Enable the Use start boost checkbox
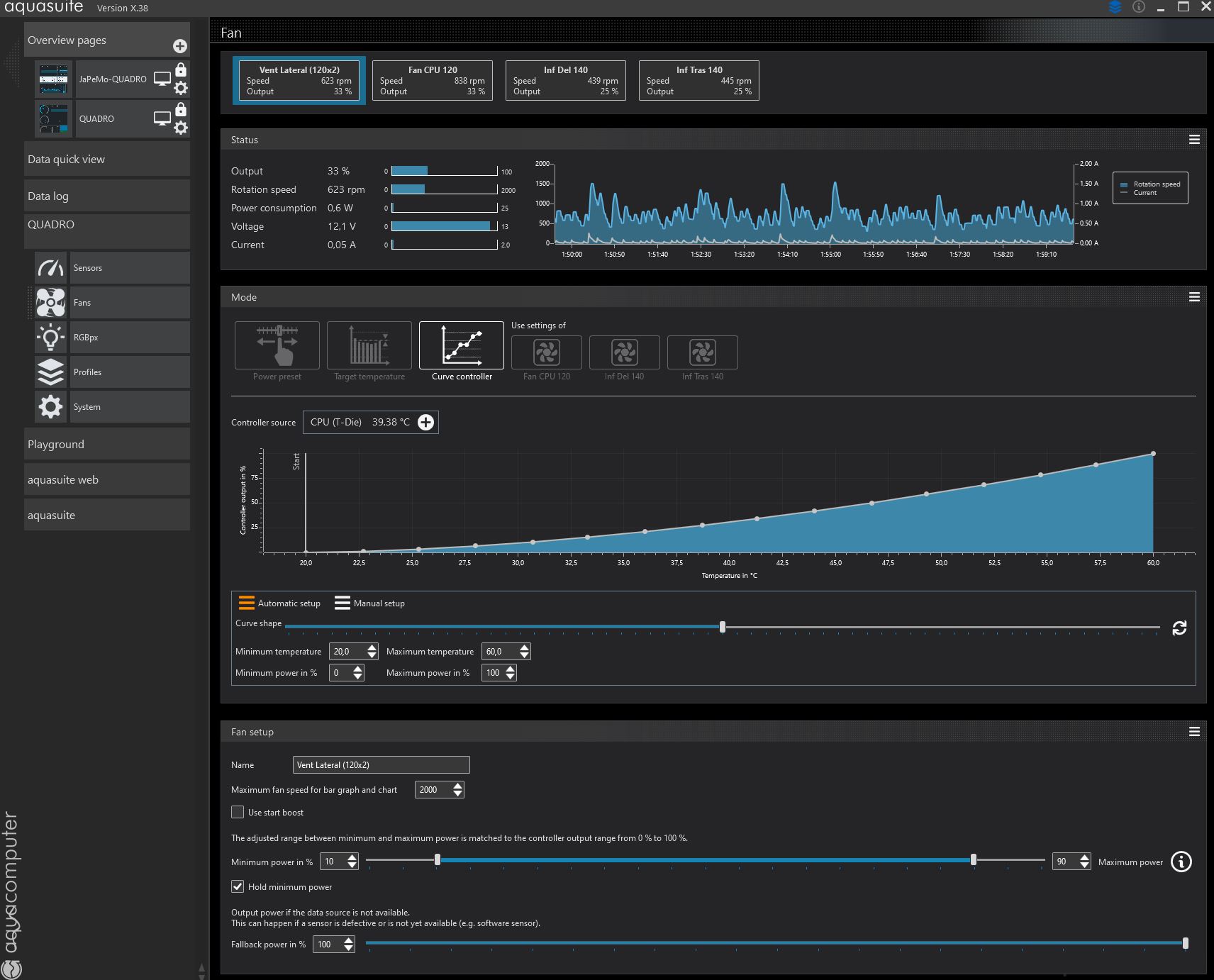This screenshot has height=980, width=1214. [238, 813]
